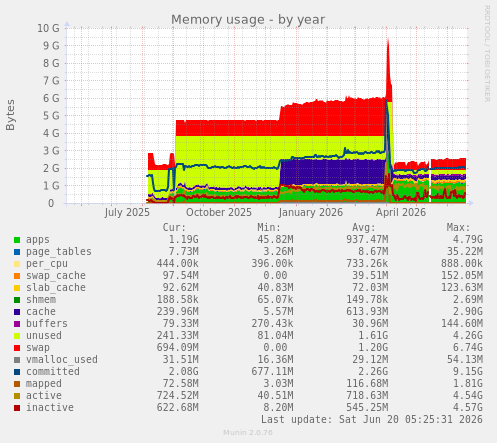Click active minimum value 40.51M
The height and width of the screenshot is (443, 497).
(x=275, y=396)
